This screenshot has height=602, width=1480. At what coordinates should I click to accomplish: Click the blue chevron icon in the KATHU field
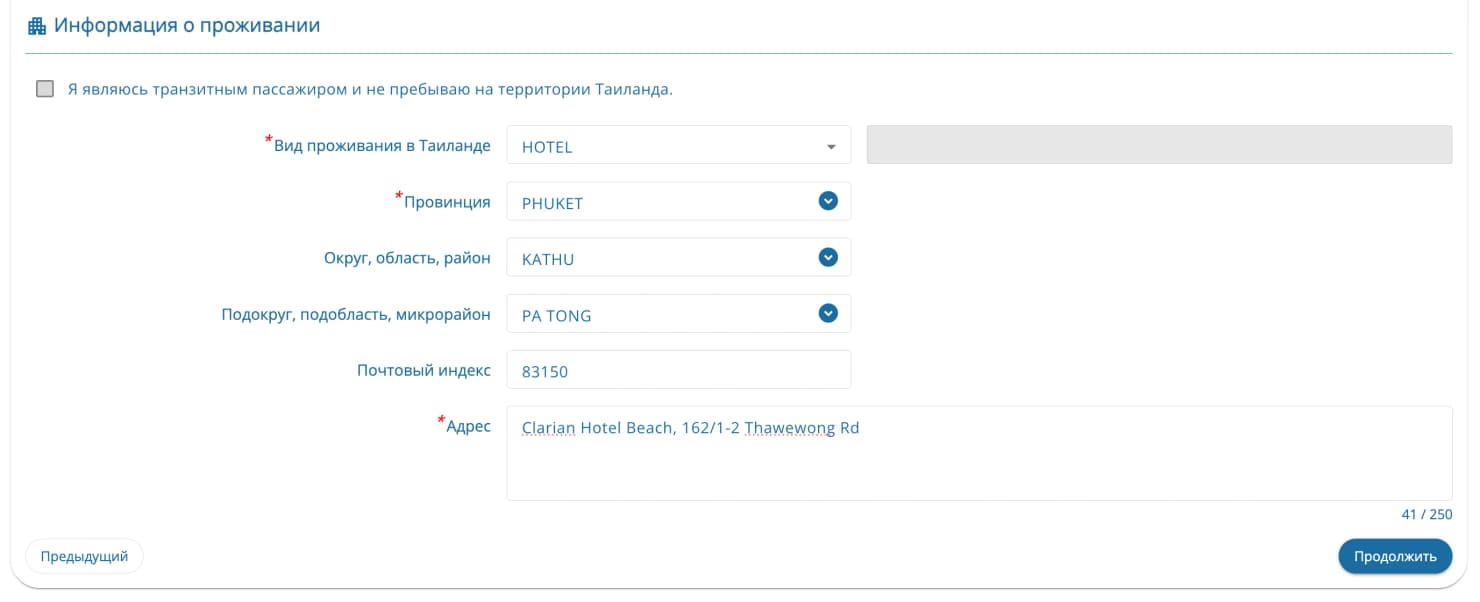point(828,257)
